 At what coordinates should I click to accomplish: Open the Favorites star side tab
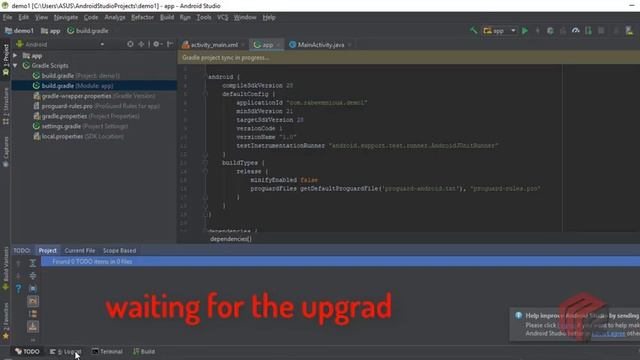(6, 322)
